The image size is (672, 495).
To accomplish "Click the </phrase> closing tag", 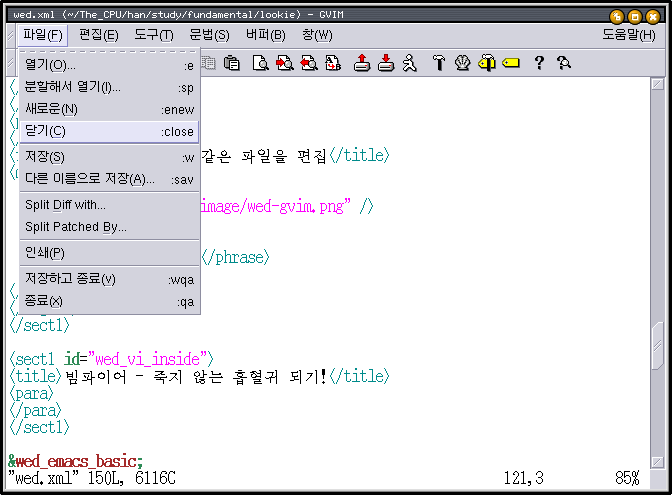I will point(235,258).
